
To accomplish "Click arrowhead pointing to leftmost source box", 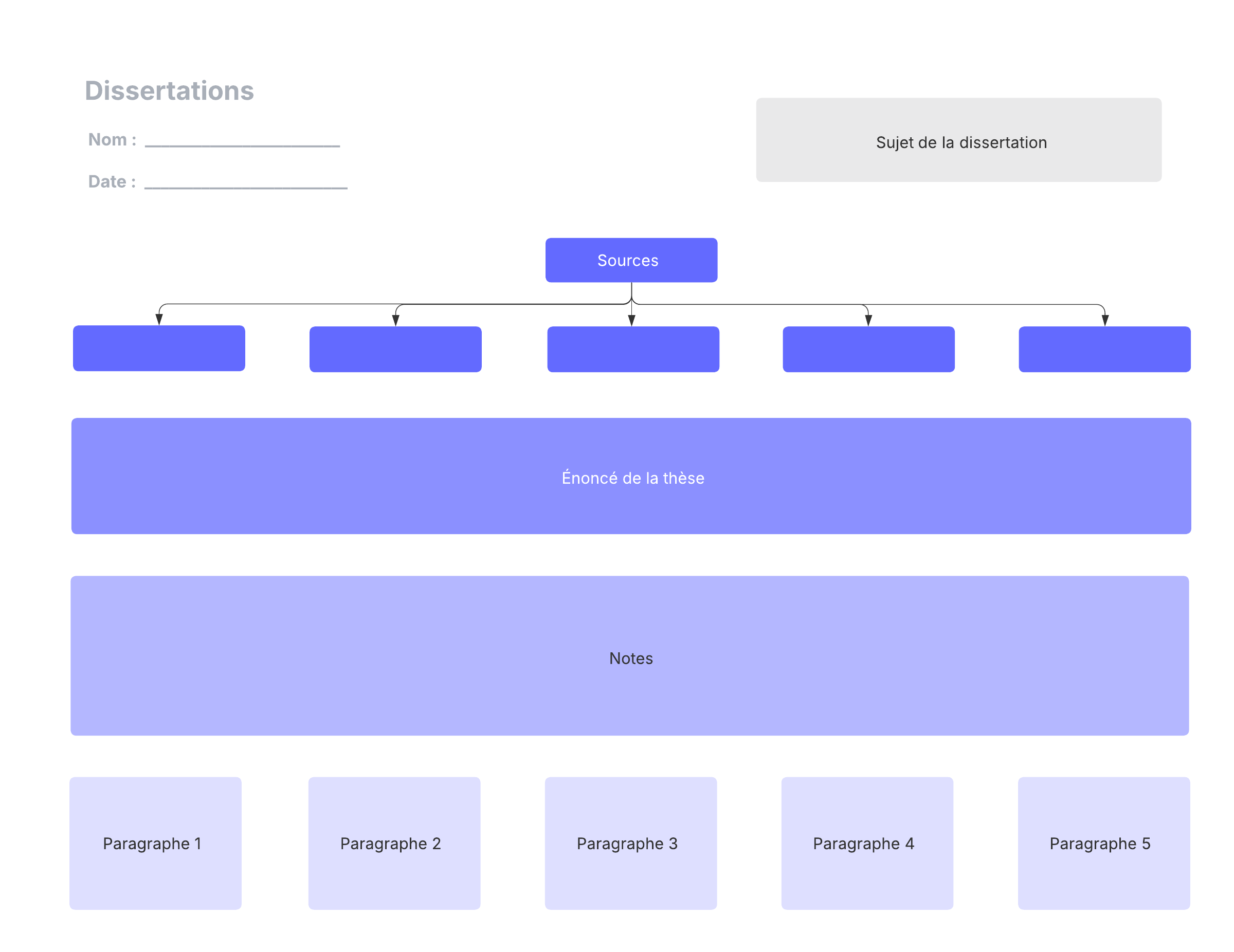I will click(159, 320).
